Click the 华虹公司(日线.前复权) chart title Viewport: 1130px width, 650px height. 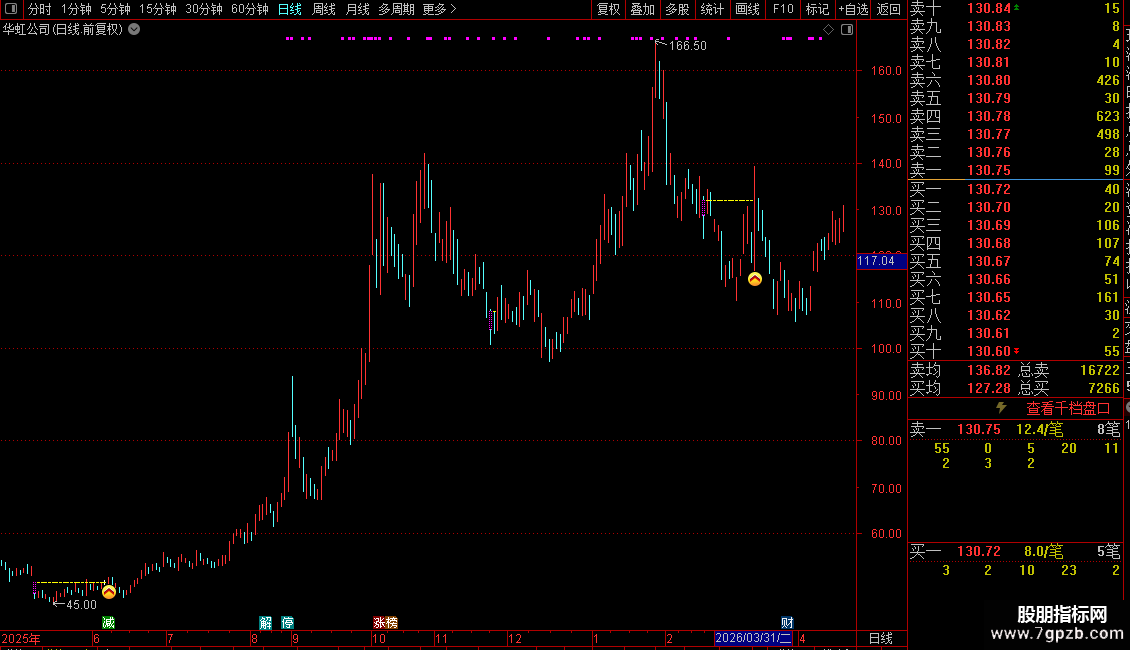click(x=63, y=30)
